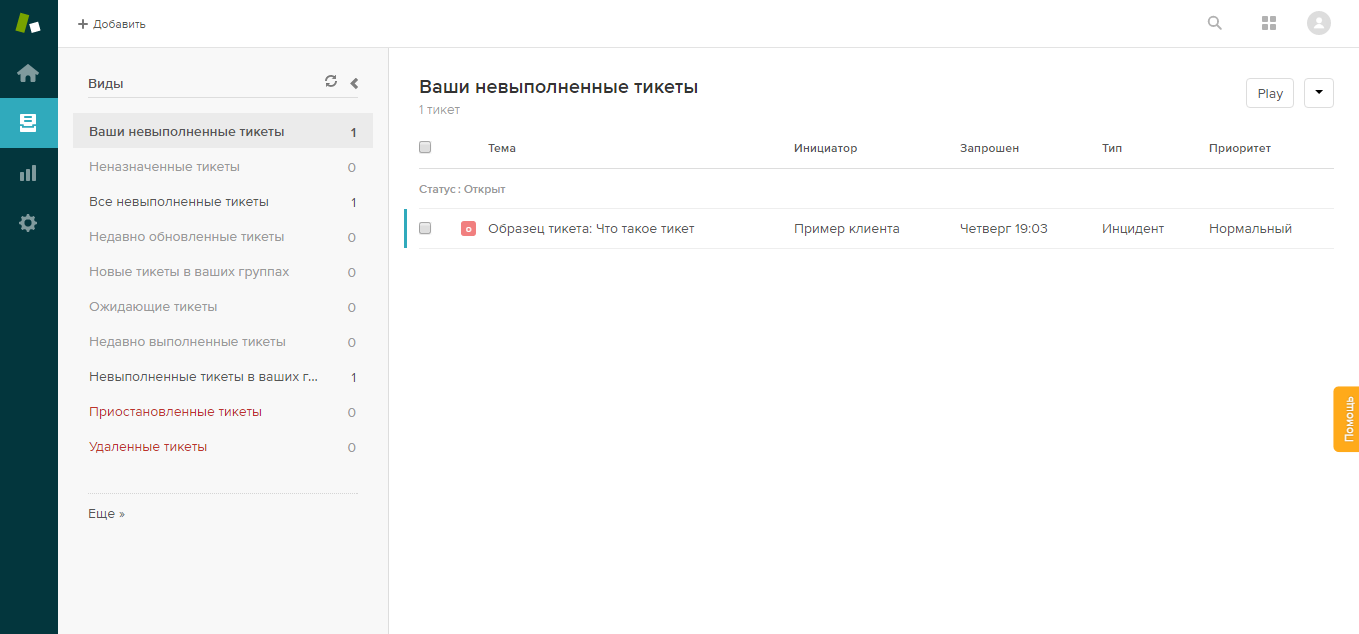Click the Zendesk logo
This screenshot has width=1359, height=634.
click(28, 23)
